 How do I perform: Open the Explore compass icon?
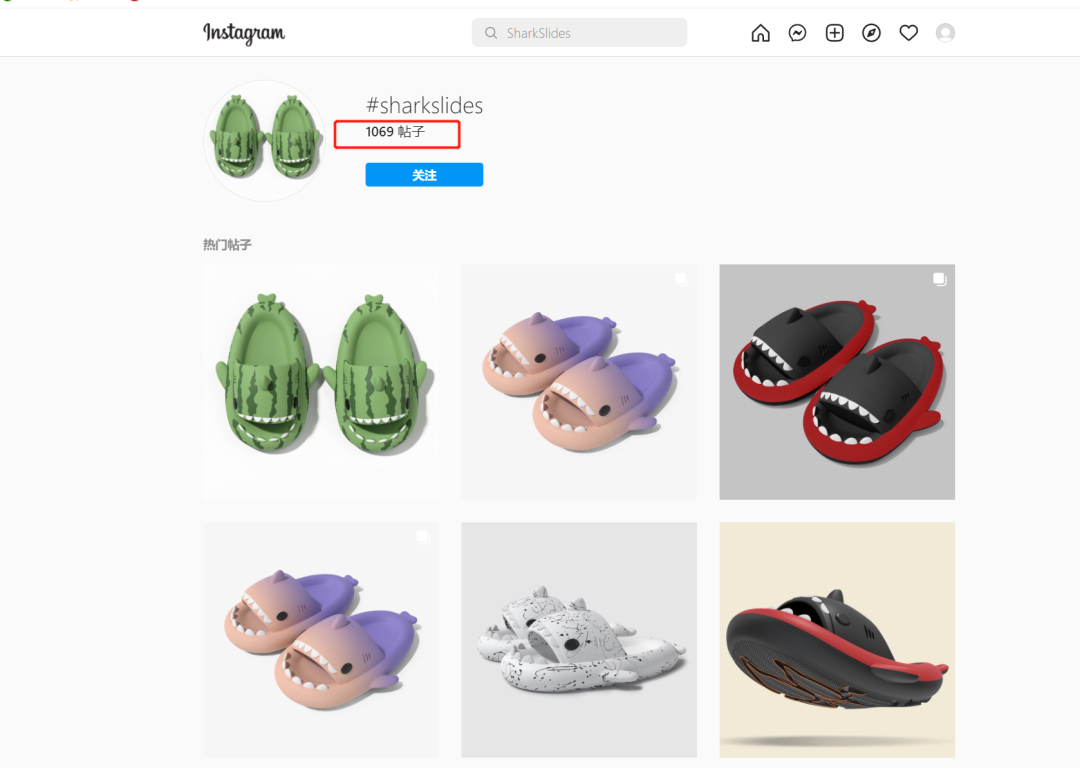tap(871, 33)
